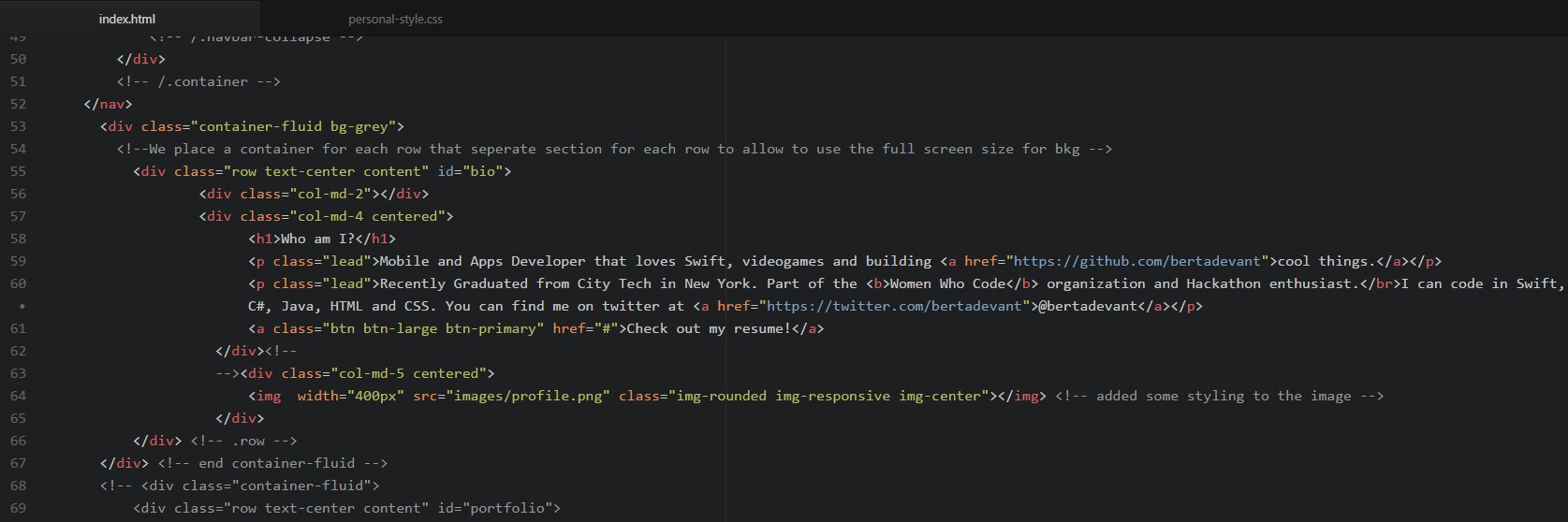Click the ".row" comment

pyautogui.click(x=243, y=441)
